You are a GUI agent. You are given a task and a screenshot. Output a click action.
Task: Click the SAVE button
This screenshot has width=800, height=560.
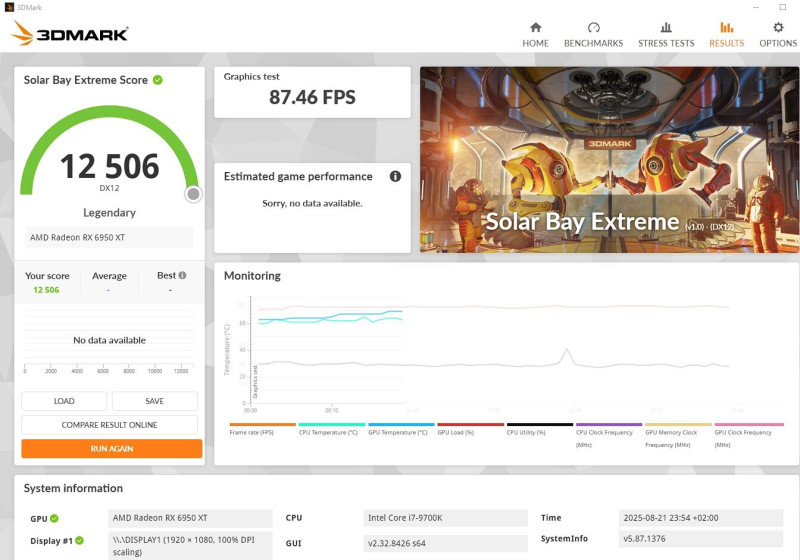[x=155, y=401]
